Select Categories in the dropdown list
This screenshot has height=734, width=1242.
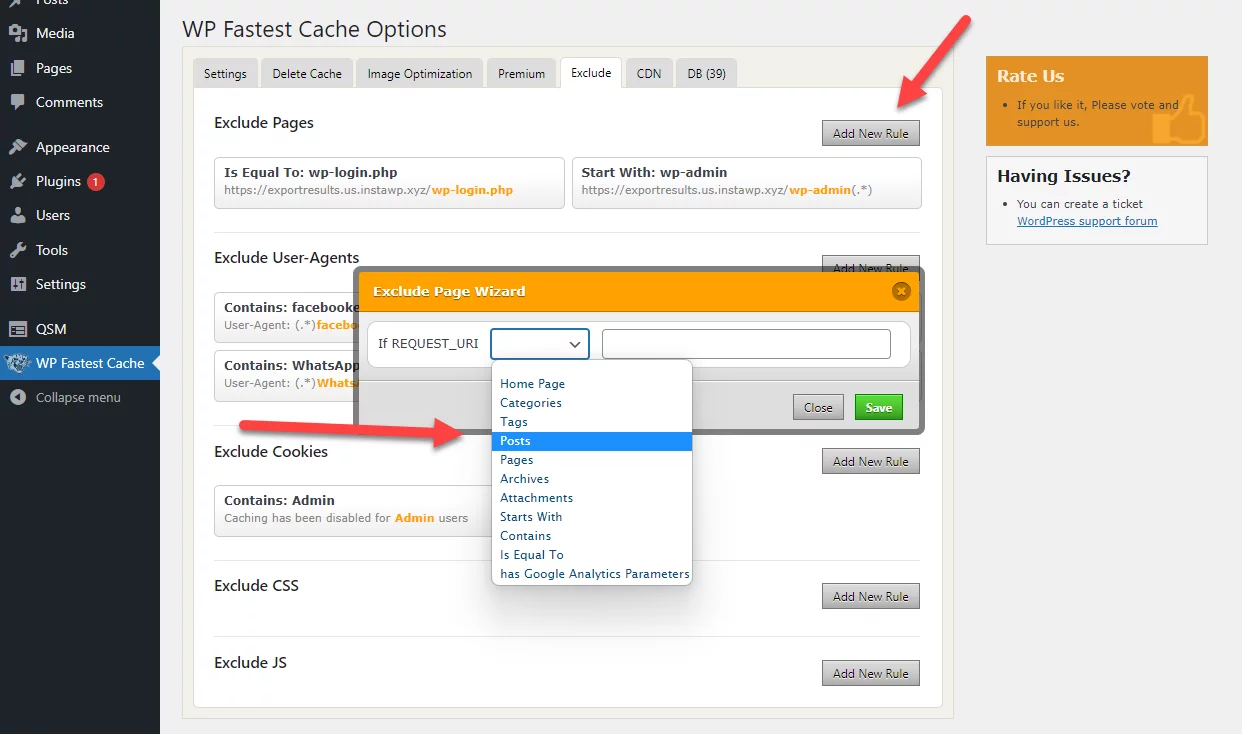click(592, 403)
